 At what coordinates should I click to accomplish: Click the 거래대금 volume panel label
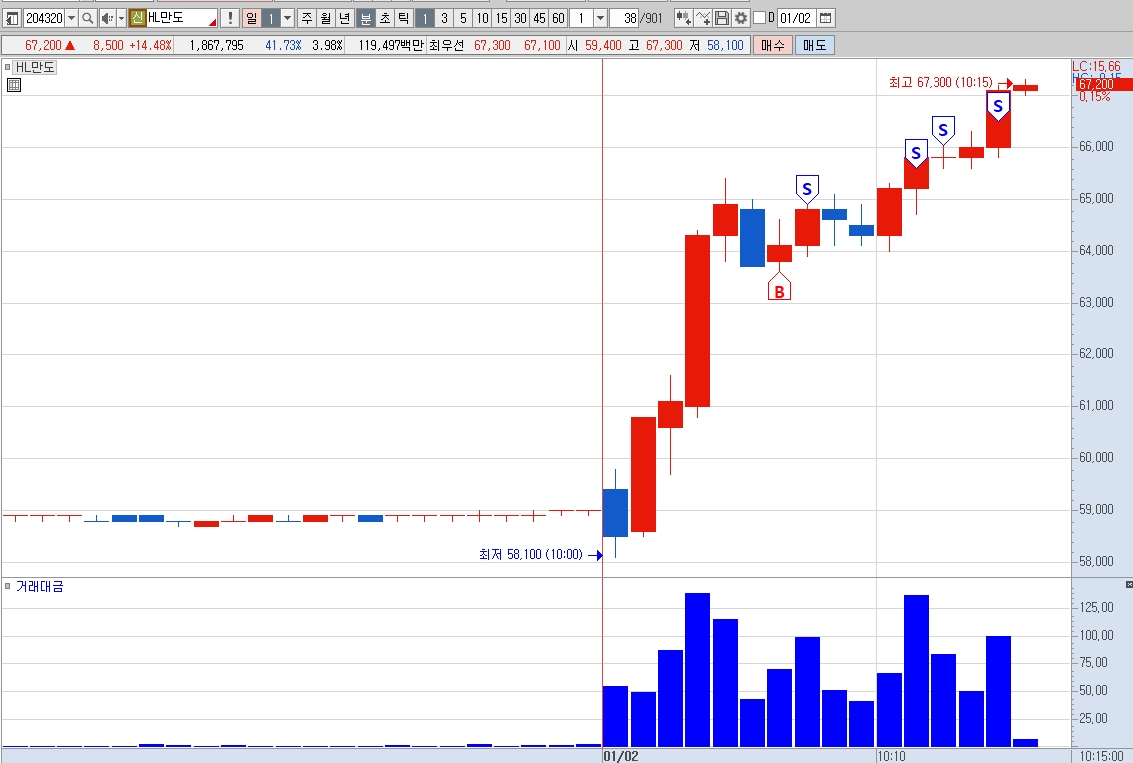click(x=40, y=586)
